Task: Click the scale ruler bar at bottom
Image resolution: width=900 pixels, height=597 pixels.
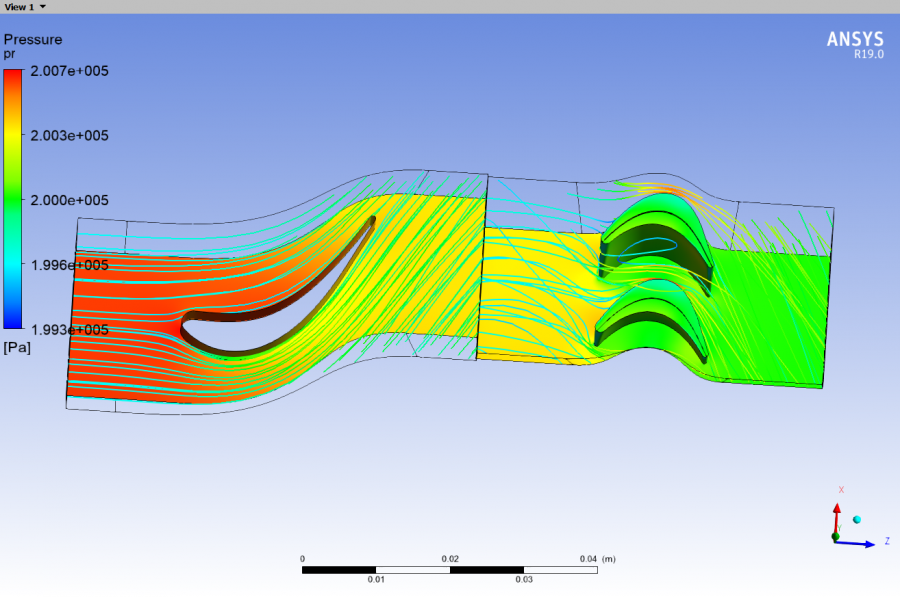Action: [x=450, y=570]
